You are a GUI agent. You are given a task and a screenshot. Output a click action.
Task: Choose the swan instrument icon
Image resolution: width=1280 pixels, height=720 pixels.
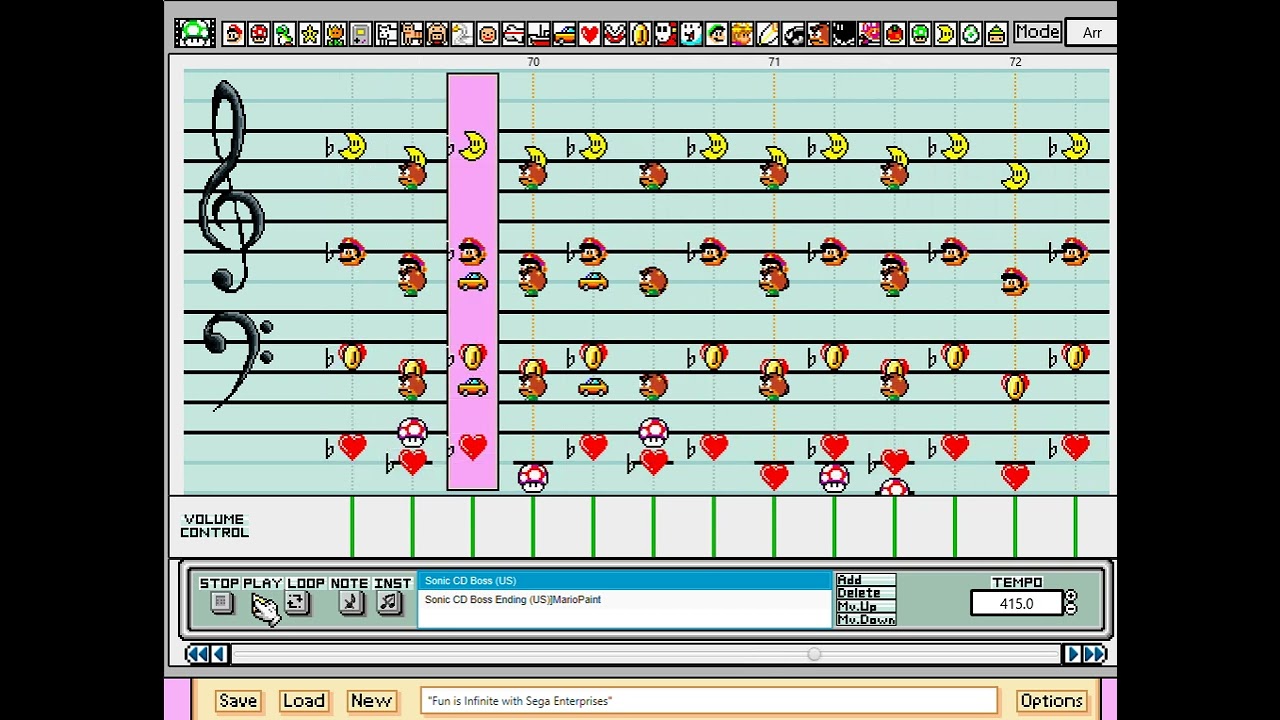[462, 34]
